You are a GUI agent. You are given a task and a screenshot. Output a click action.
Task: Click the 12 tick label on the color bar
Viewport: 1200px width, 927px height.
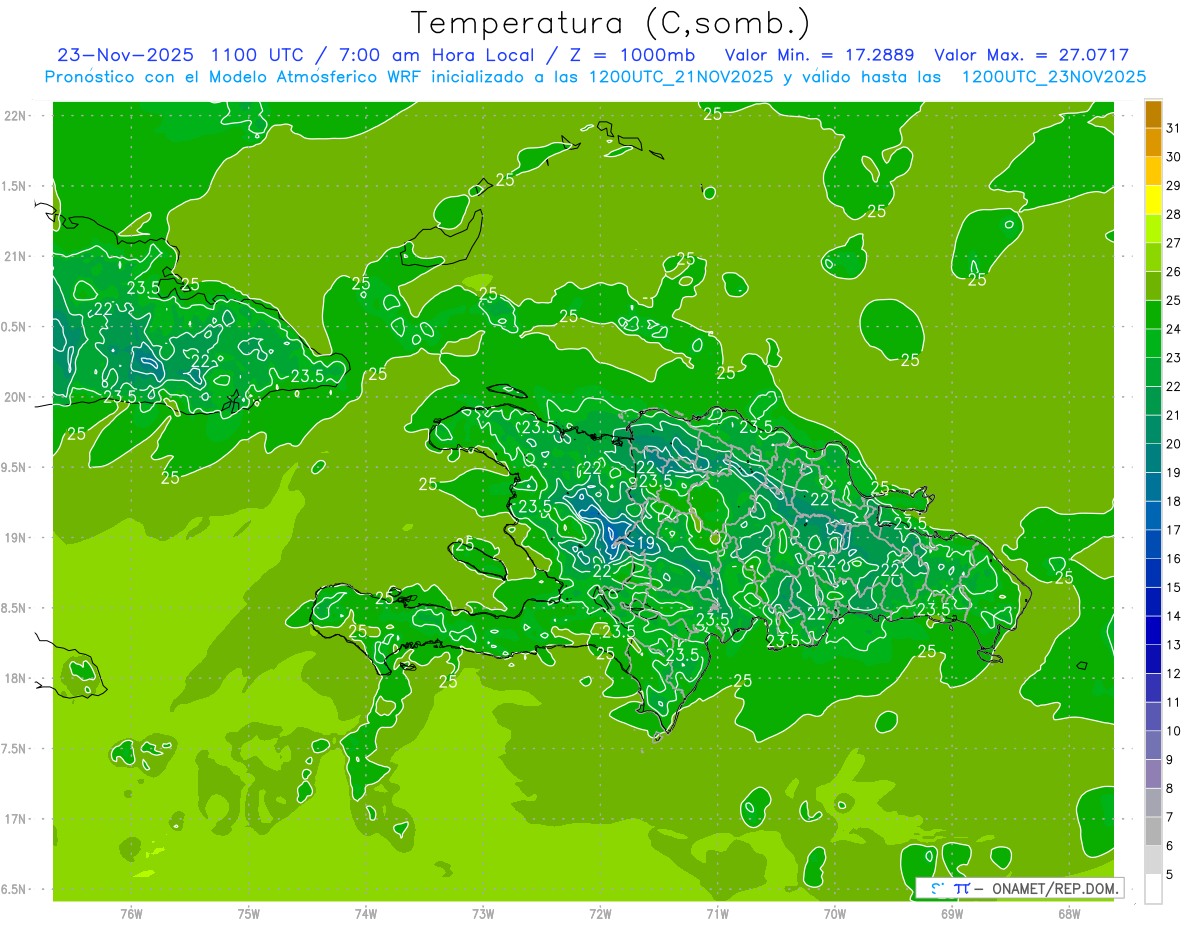1173,674
